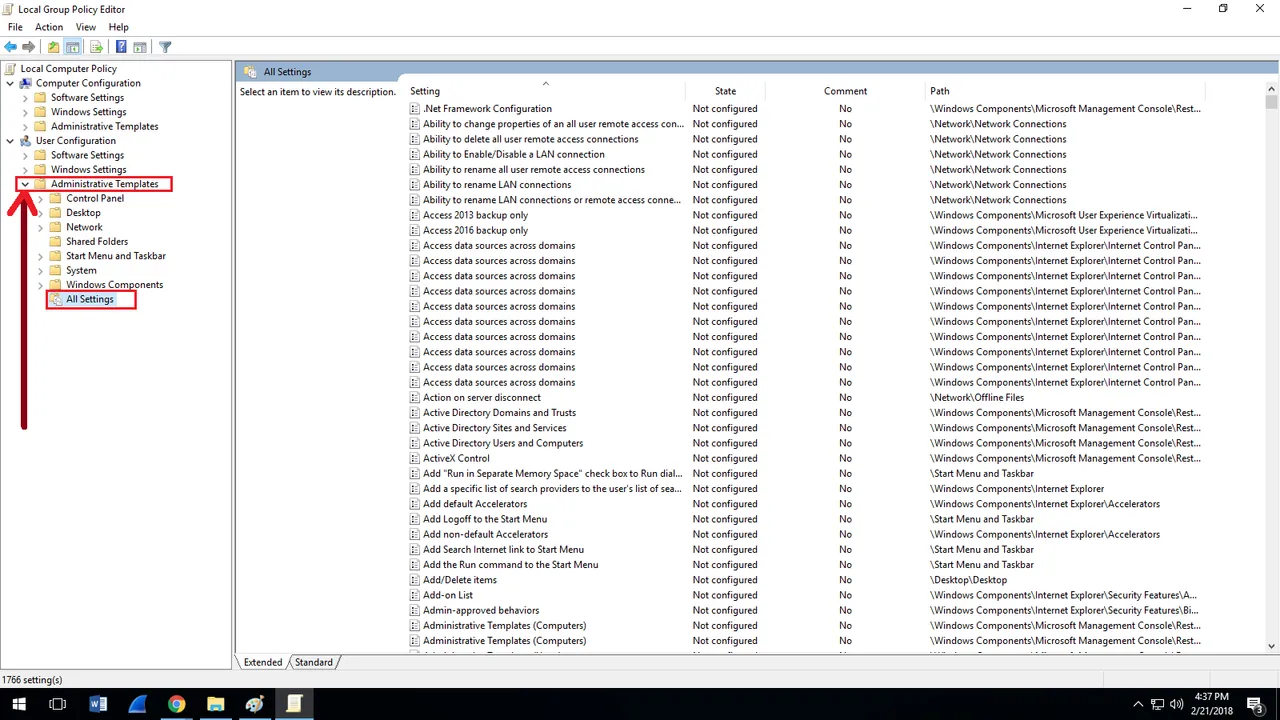Sort by the State column header
The height and width of the screenshot is (720, 1280).
point(725,91)
